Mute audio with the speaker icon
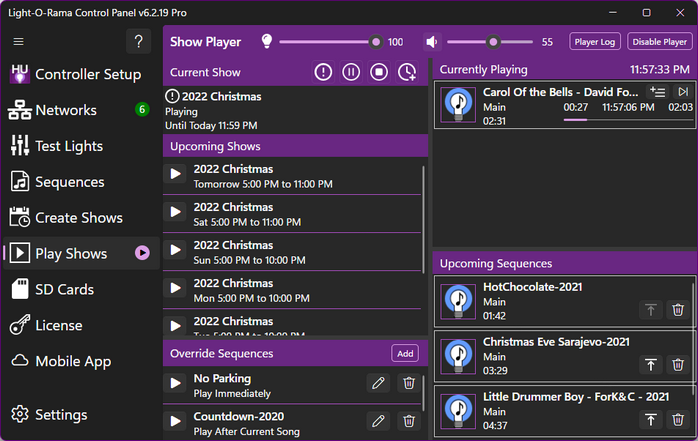Image resolution: width=698 pixels, height=441 pixels. [432, 42]
